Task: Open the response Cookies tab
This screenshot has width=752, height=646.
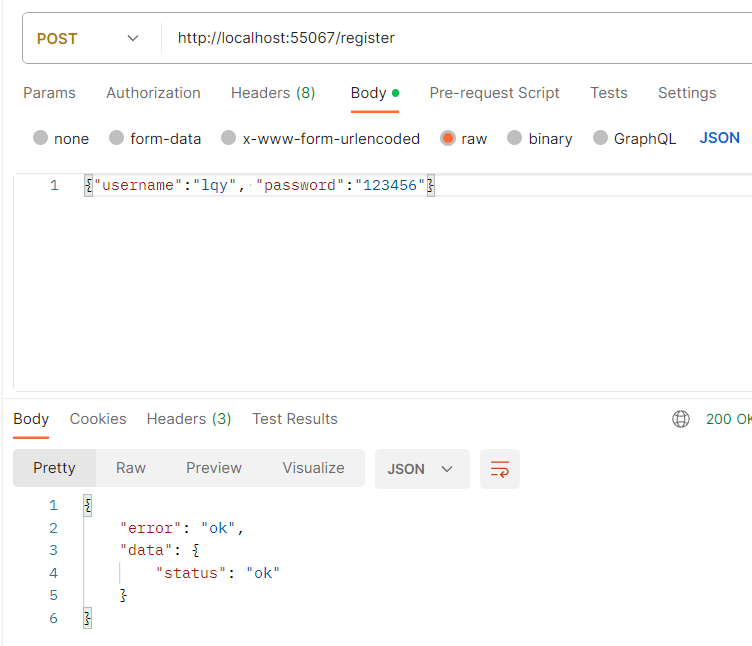Action: (x=98, y=419)
